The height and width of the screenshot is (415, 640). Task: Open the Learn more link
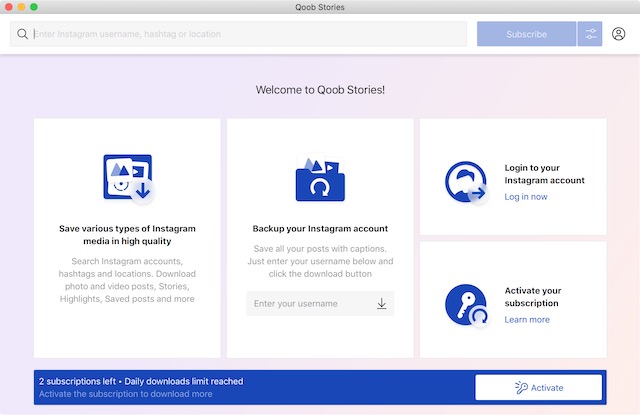coord(527,320)
